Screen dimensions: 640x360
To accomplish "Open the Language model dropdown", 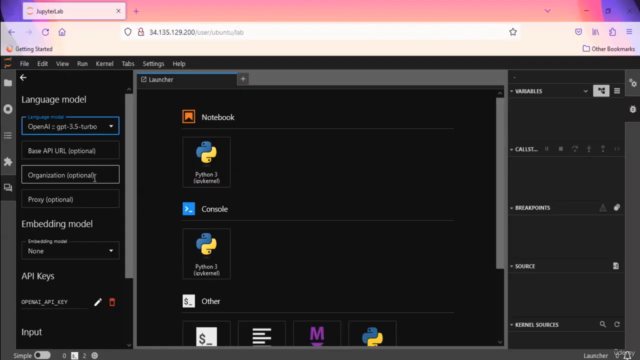I will tap(70, 126).
